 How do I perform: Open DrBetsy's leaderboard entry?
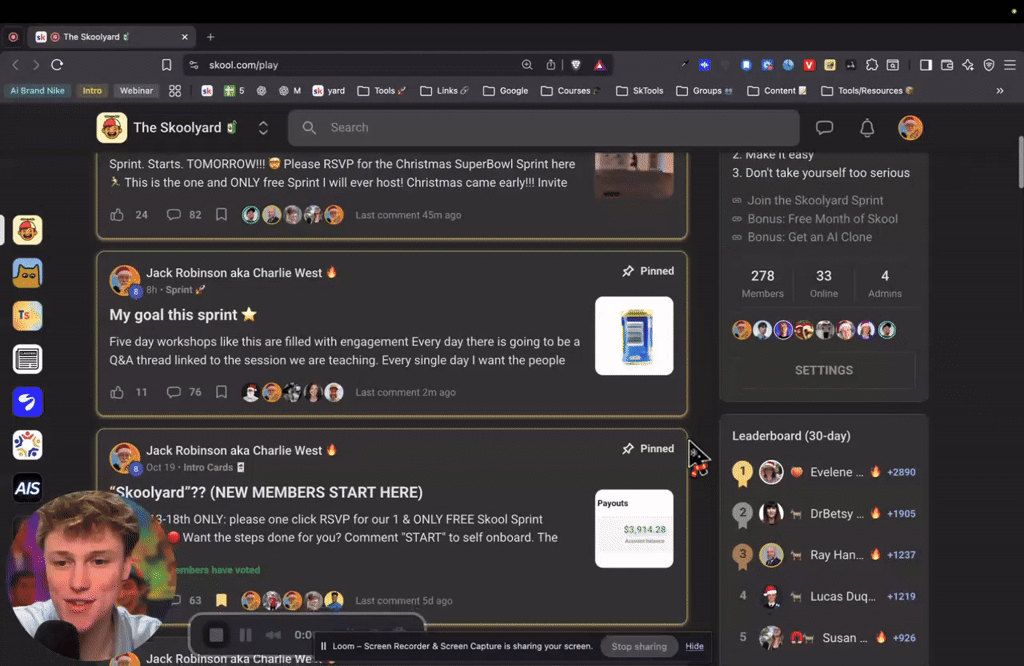tap(824, 513)
